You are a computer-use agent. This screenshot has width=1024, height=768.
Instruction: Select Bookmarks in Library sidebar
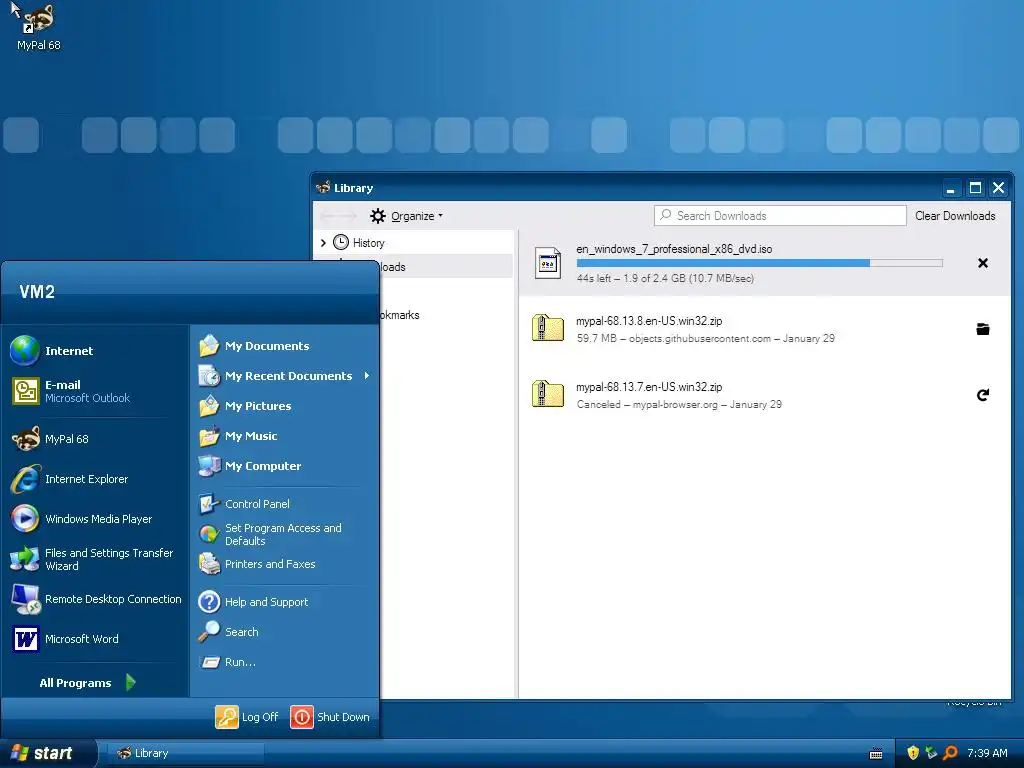(400, 315)
